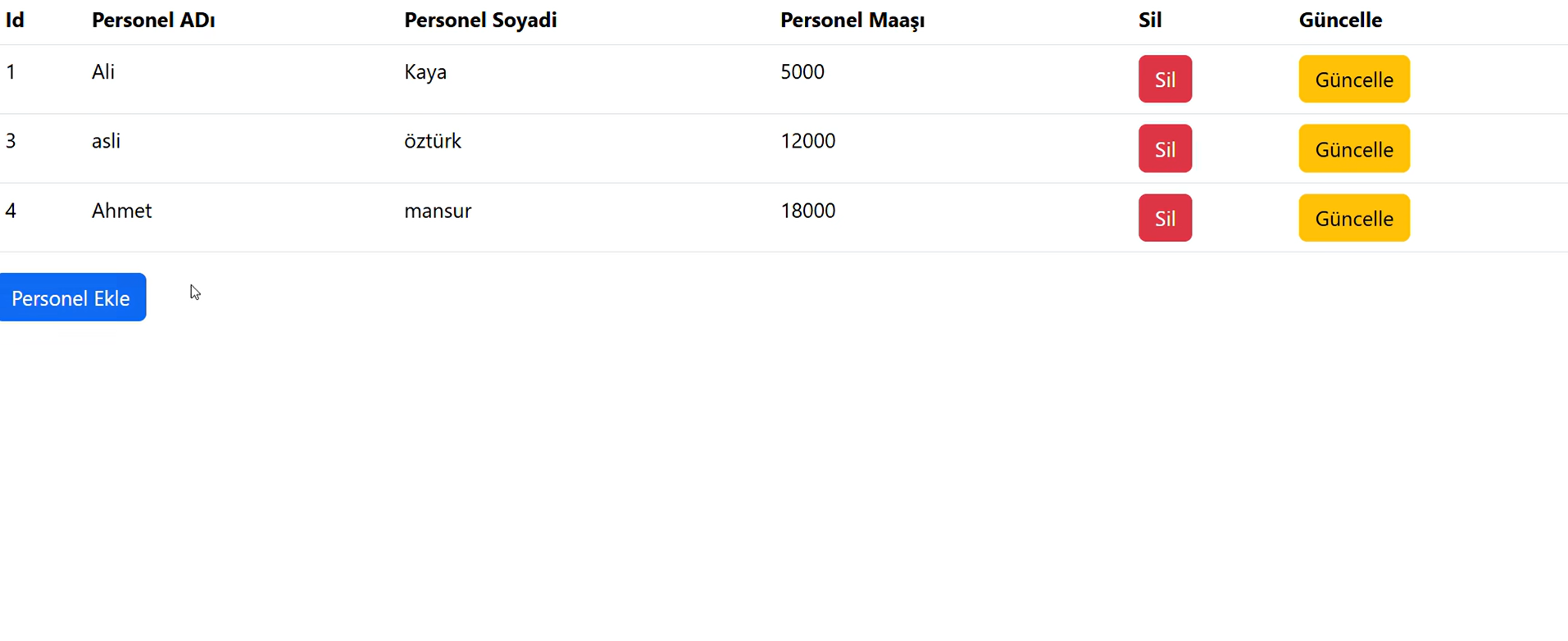The image size is (1568, 641).
Task: Click the salary value 18000
Action: click(807, 211)
